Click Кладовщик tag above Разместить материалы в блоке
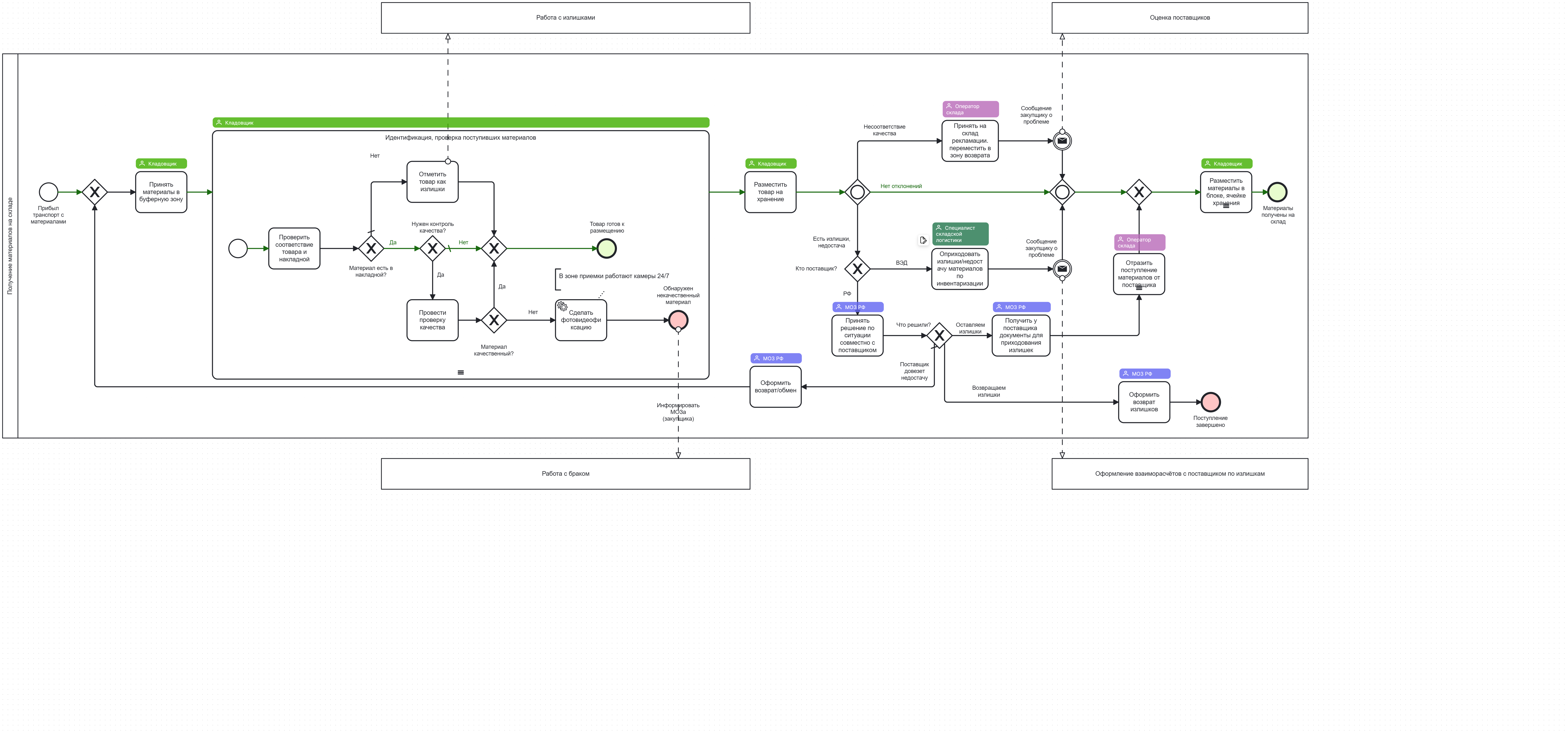Screen dimensions: 1568x733 click(1227, 163)
